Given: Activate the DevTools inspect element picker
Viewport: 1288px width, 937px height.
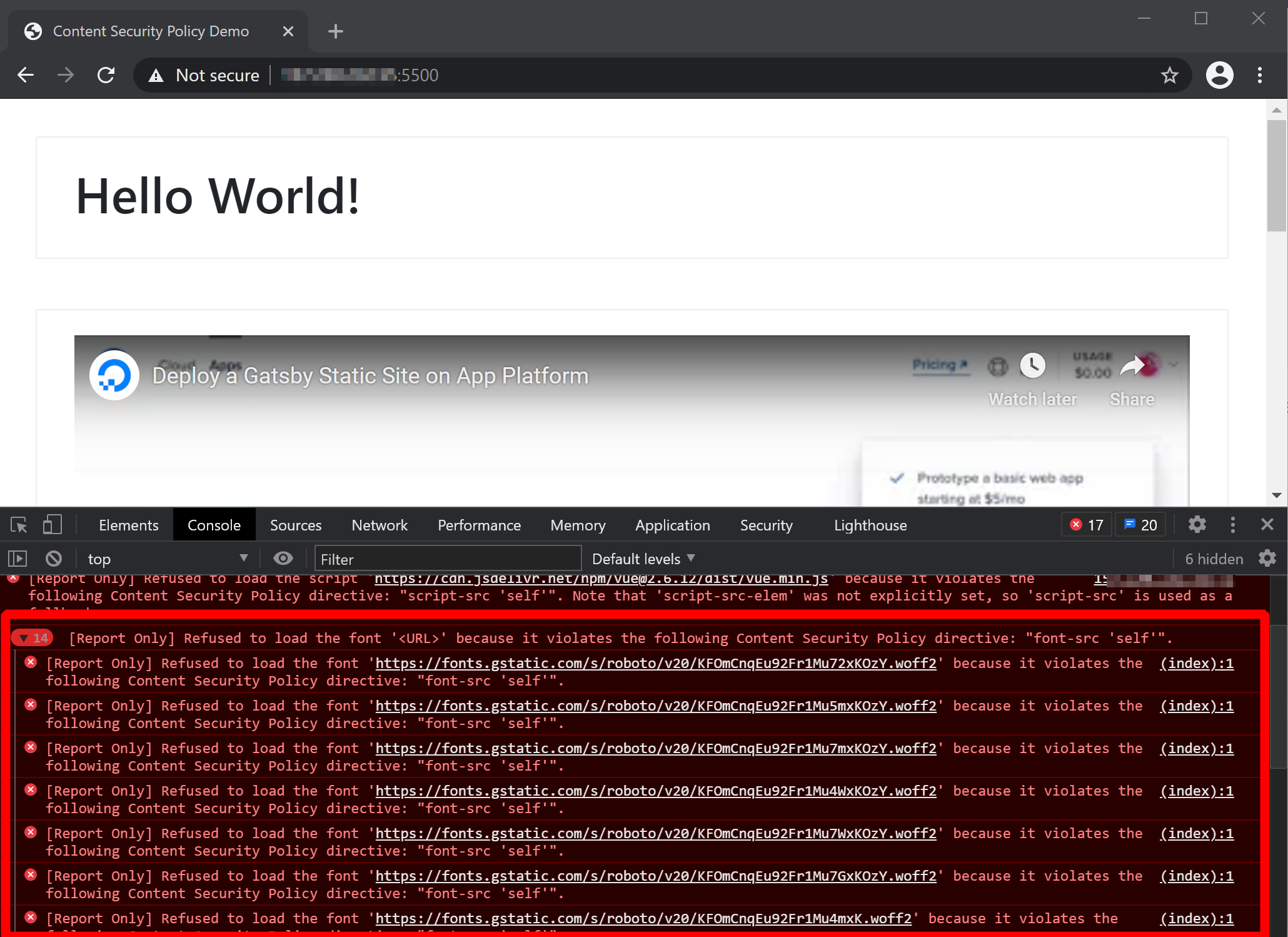Looking at the screenshot, I should (x=19, y=525).
